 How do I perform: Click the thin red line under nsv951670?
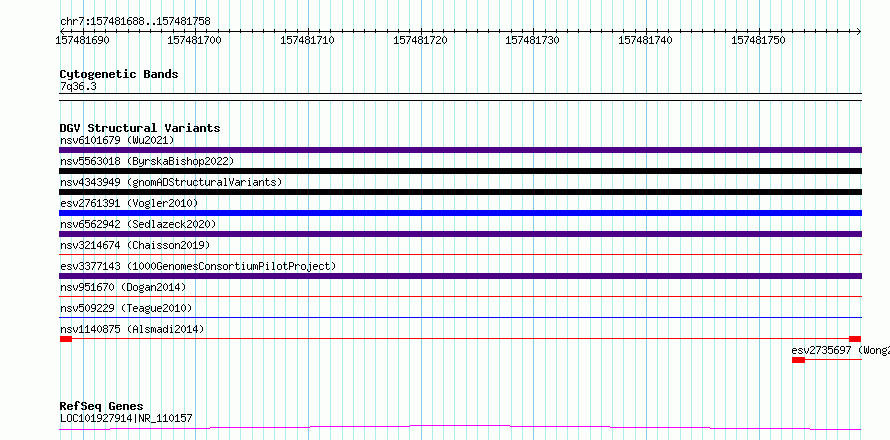[460, 296]
